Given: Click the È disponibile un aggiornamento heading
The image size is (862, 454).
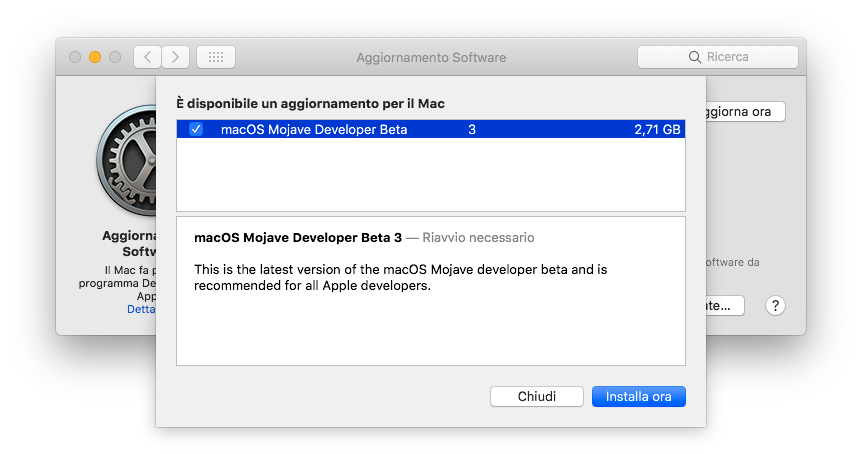Looking at the screenshot, I should pos(310,103).
